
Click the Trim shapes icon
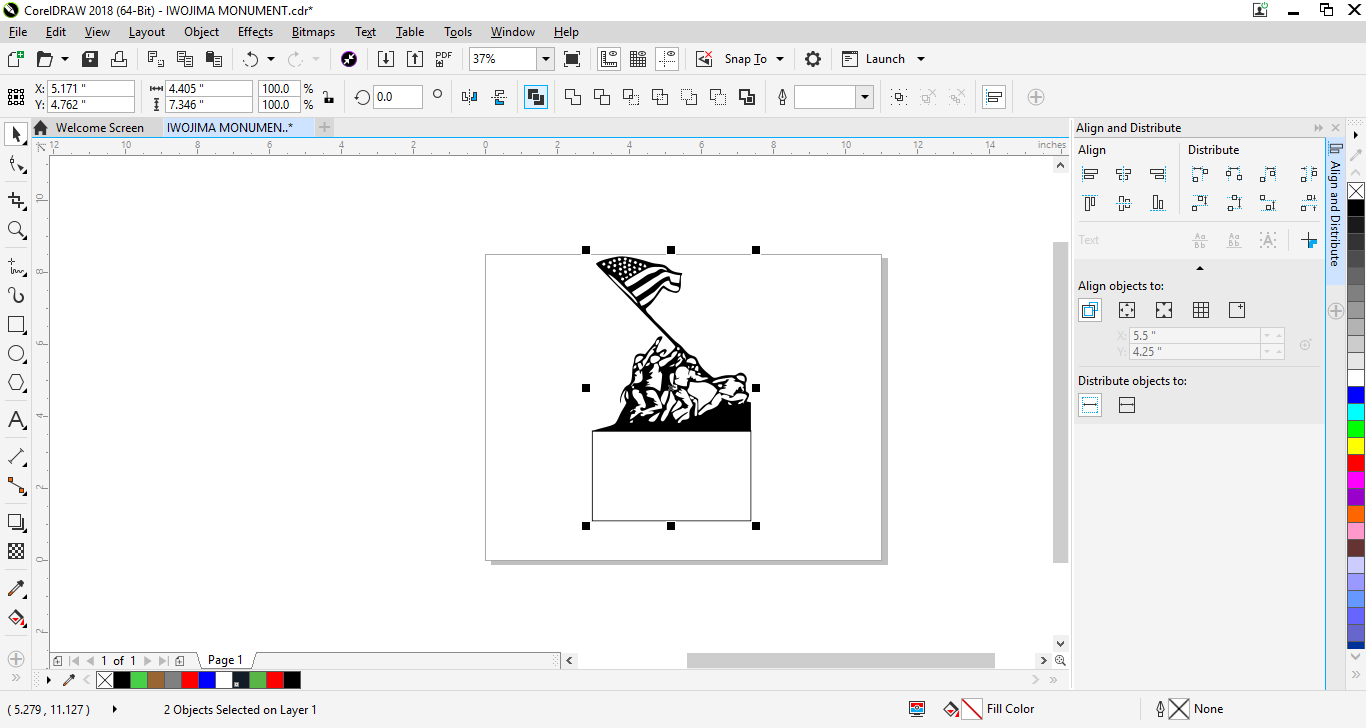pos(601,97)
